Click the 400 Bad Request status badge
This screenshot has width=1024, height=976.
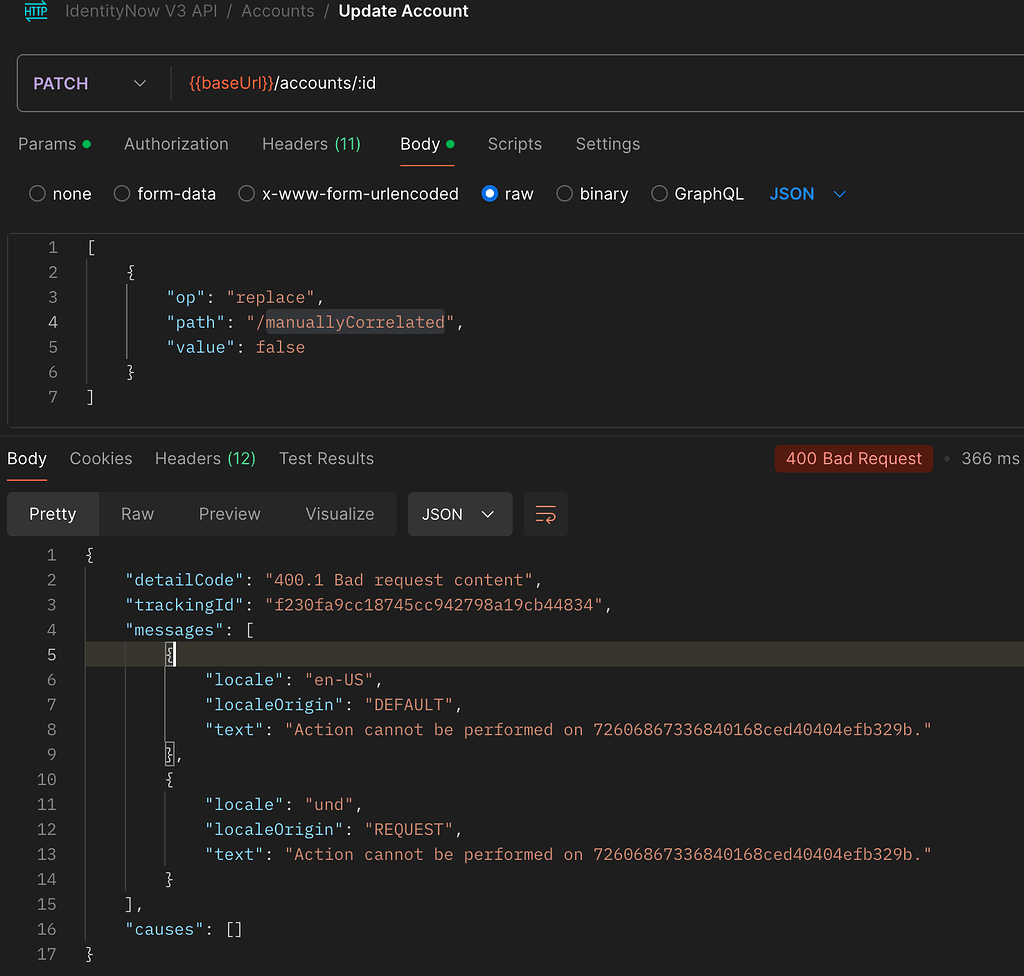(x=853, y=458)
